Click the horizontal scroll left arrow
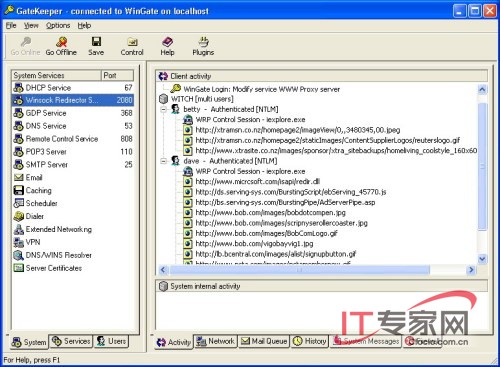The image size is (500, 367). pos(163,270)
